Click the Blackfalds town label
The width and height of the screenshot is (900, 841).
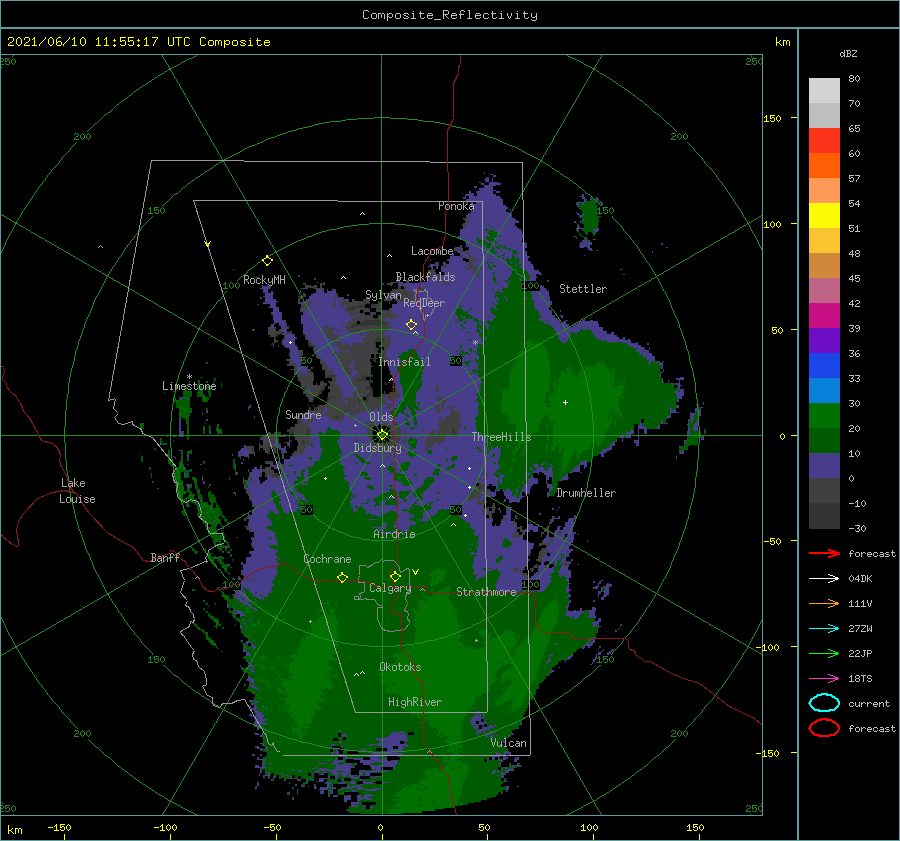click(425, 277)
